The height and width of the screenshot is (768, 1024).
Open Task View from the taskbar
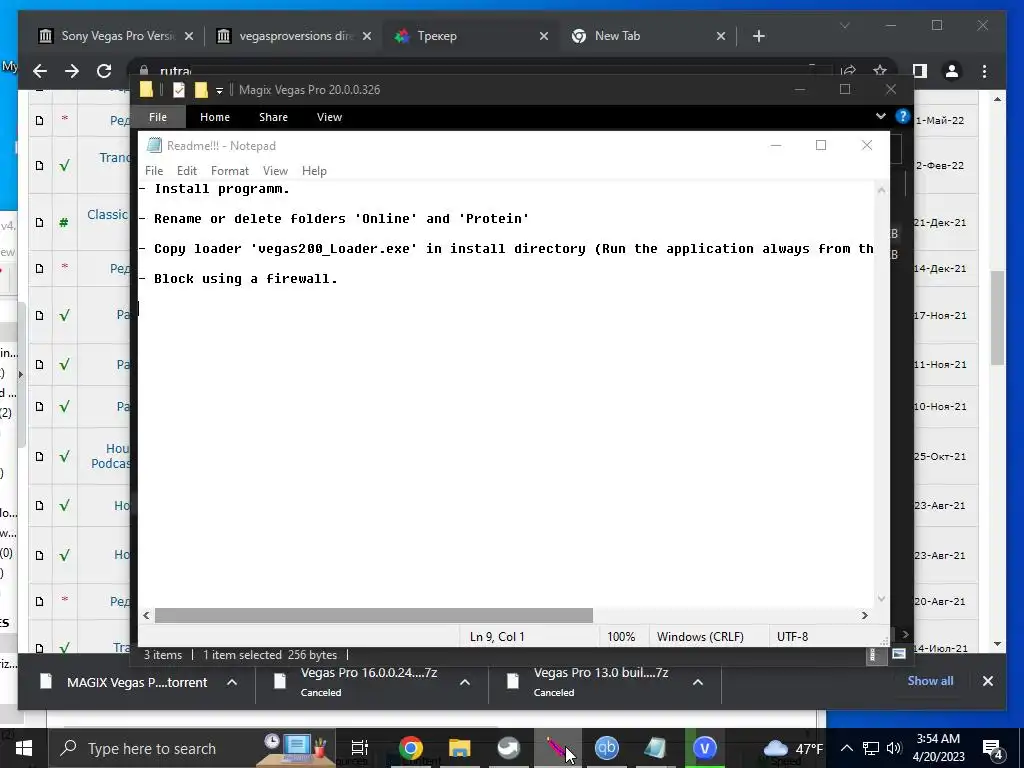click(x=360, y=748)
